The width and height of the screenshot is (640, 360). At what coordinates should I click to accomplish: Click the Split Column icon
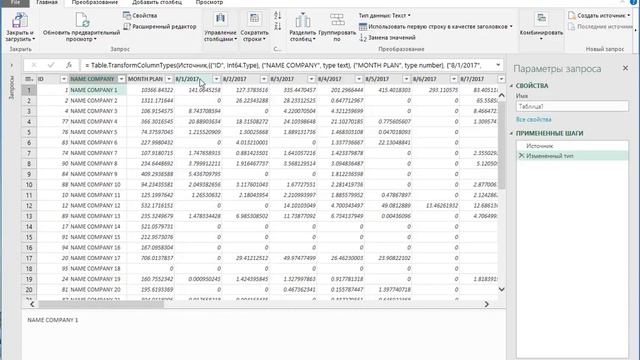pos(302,20)
